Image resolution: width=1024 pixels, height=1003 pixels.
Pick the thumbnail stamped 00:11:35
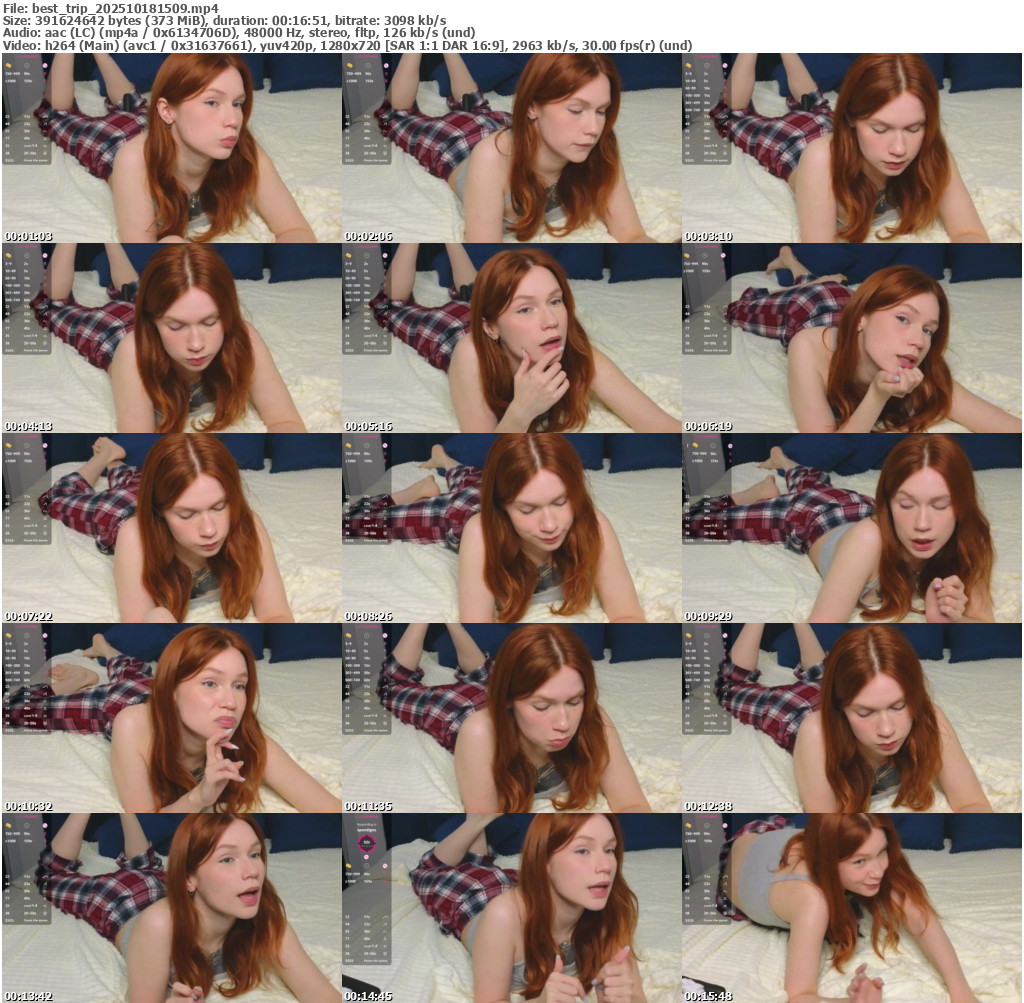pyautogui.click(x=512, y=718)
